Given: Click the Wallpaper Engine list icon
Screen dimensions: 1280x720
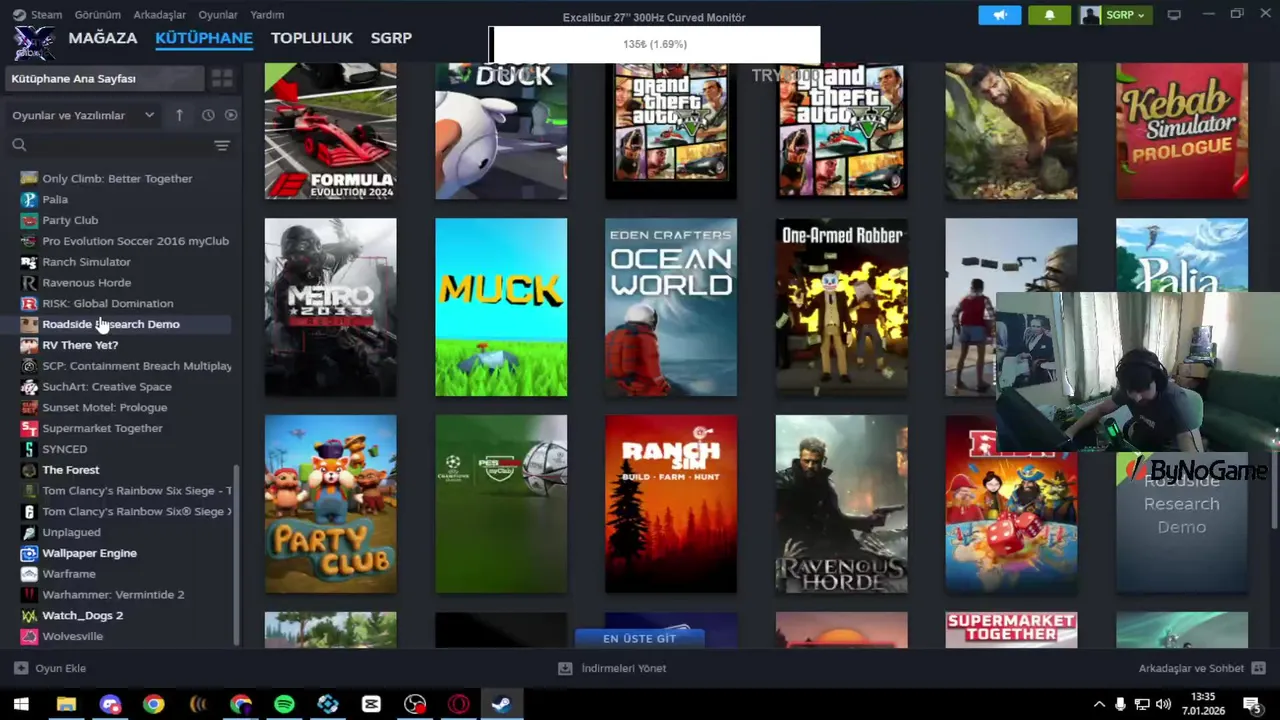Looking at the screenshot, I should tap(29, 553).
